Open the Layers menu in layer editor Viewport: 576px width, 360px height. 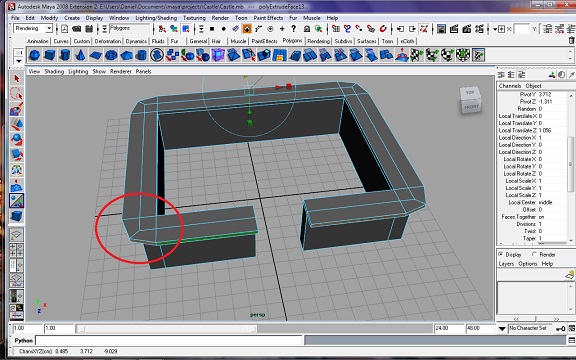(506, 264)
